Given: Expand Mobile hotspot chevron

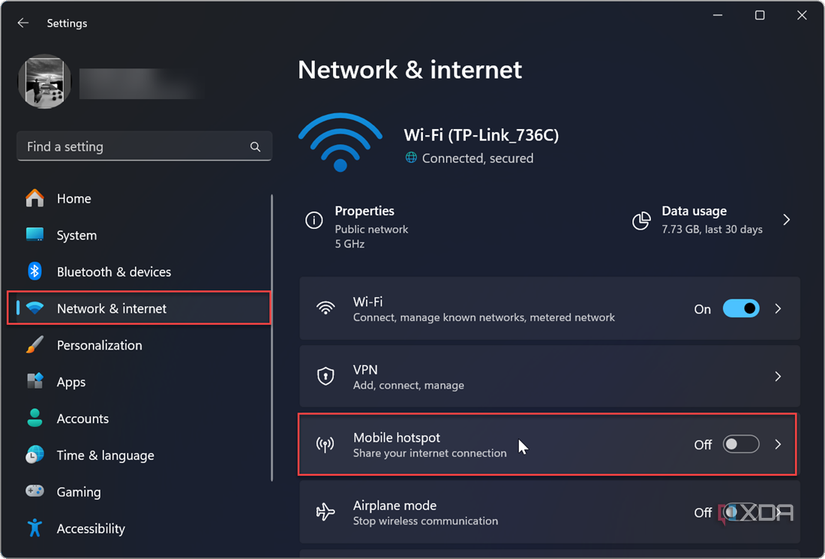Looking at the screenshot, I should coord(778,444).
